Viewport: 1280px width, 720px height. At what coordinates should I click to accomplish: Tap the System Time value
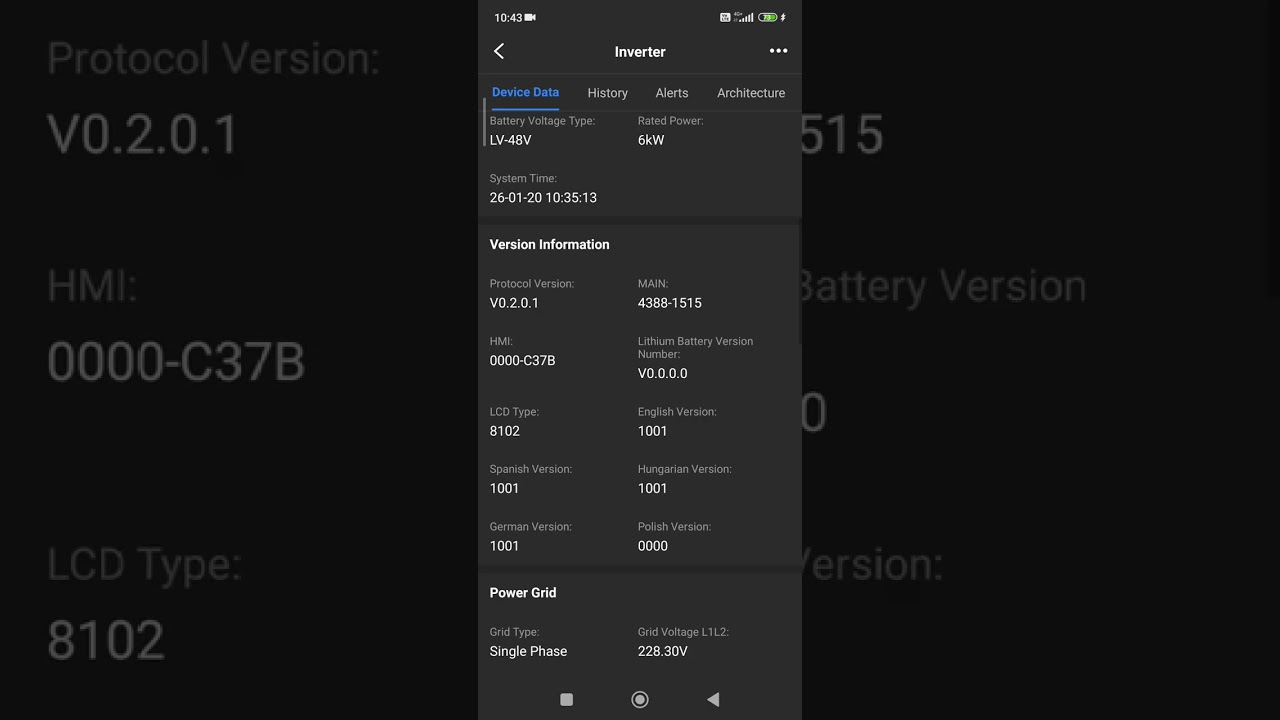pyautogui.click(x=543, y=198)
